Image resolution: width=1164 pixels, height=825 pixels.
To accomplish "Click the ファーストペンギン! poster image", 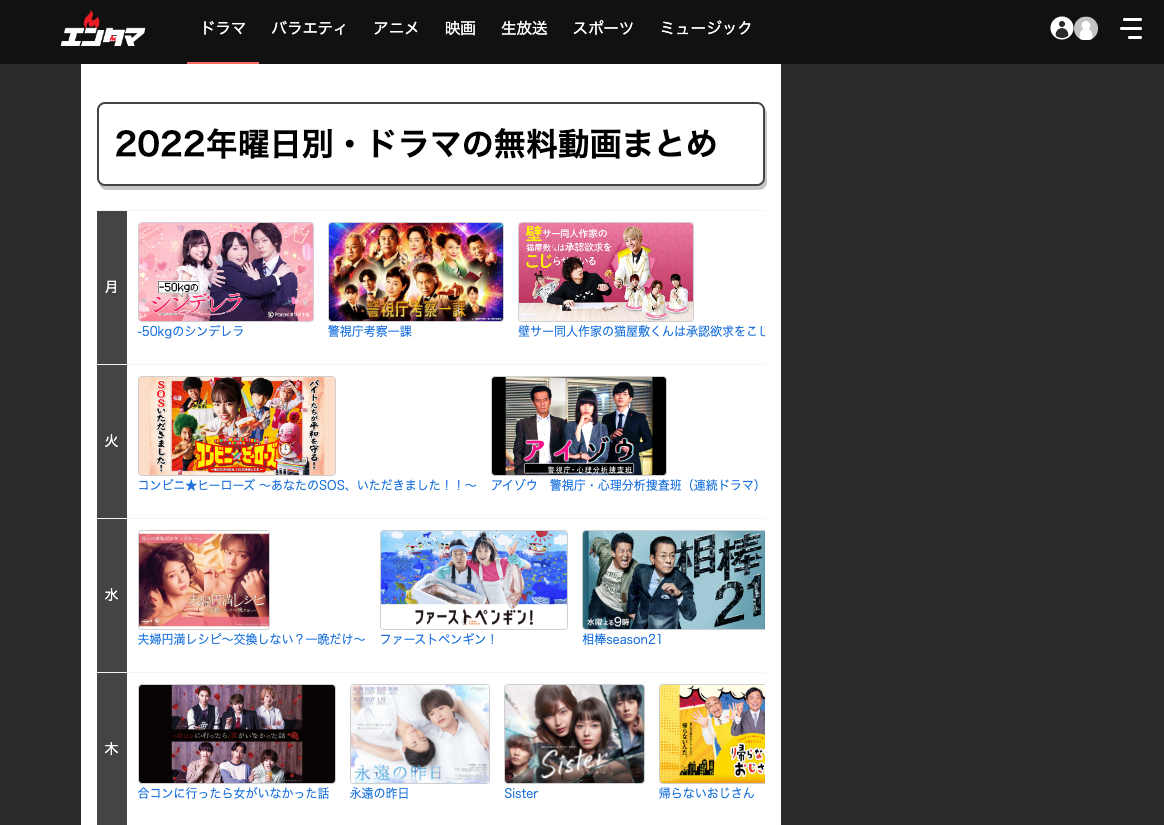I will click(x=474, y=579).
